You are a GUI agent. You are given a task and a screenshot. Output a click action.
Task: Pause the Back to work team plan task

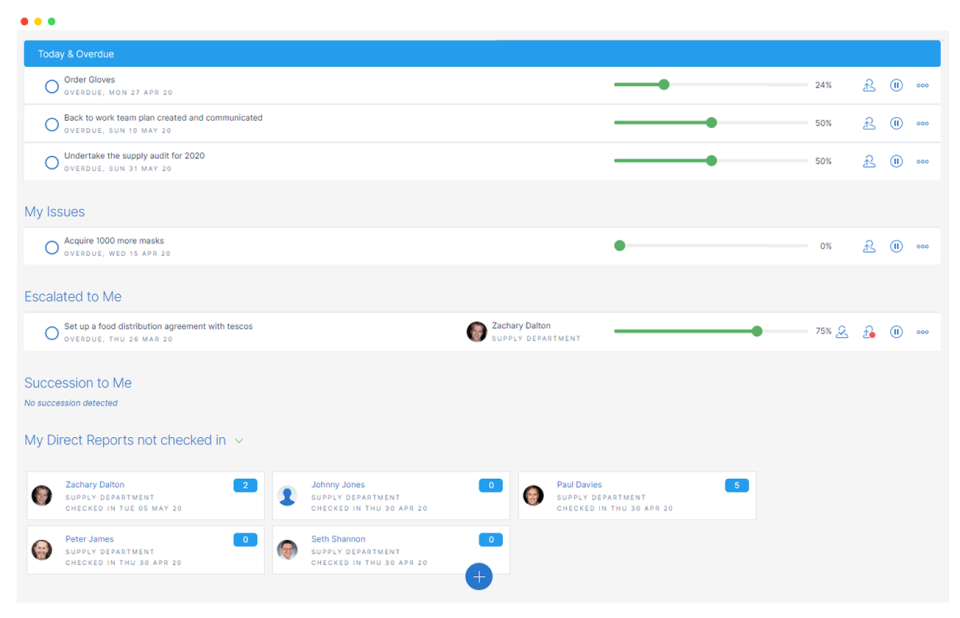896,122
